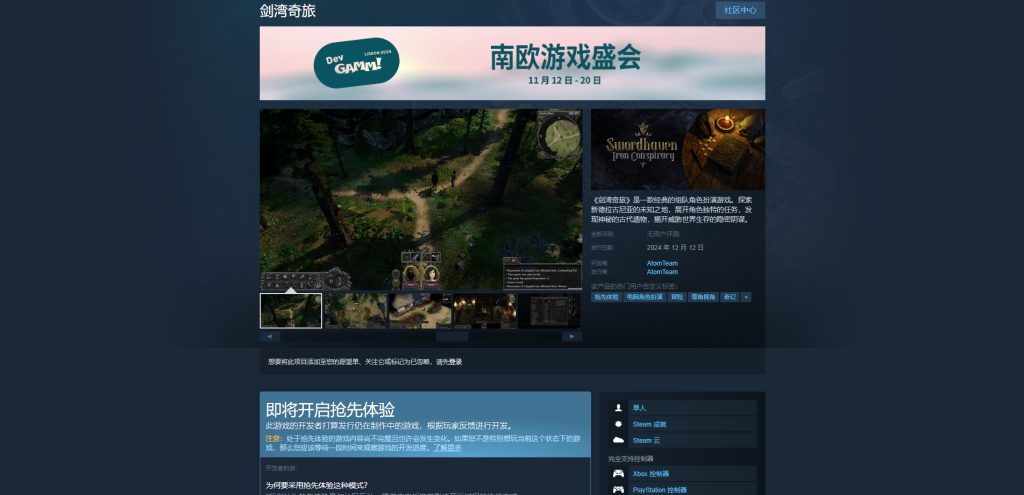Open the 等角视角 tag

[x=703, y=297]
